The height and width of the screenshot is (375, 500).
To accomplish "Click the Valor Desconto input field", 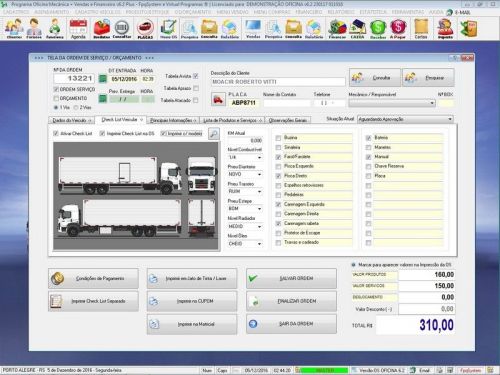I will pyautogui.click(x=426, y=309).
